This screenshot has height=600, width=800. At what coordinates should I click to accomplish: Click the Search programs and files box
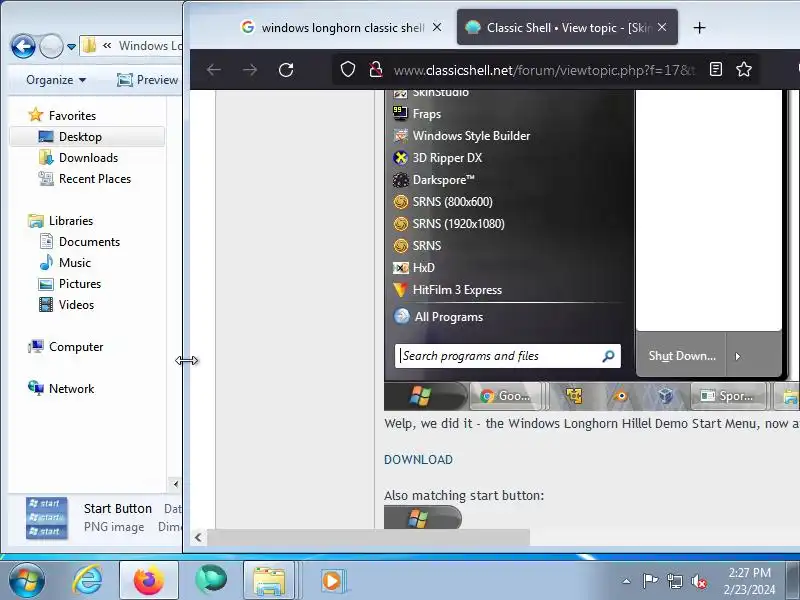tap(508, 356)
